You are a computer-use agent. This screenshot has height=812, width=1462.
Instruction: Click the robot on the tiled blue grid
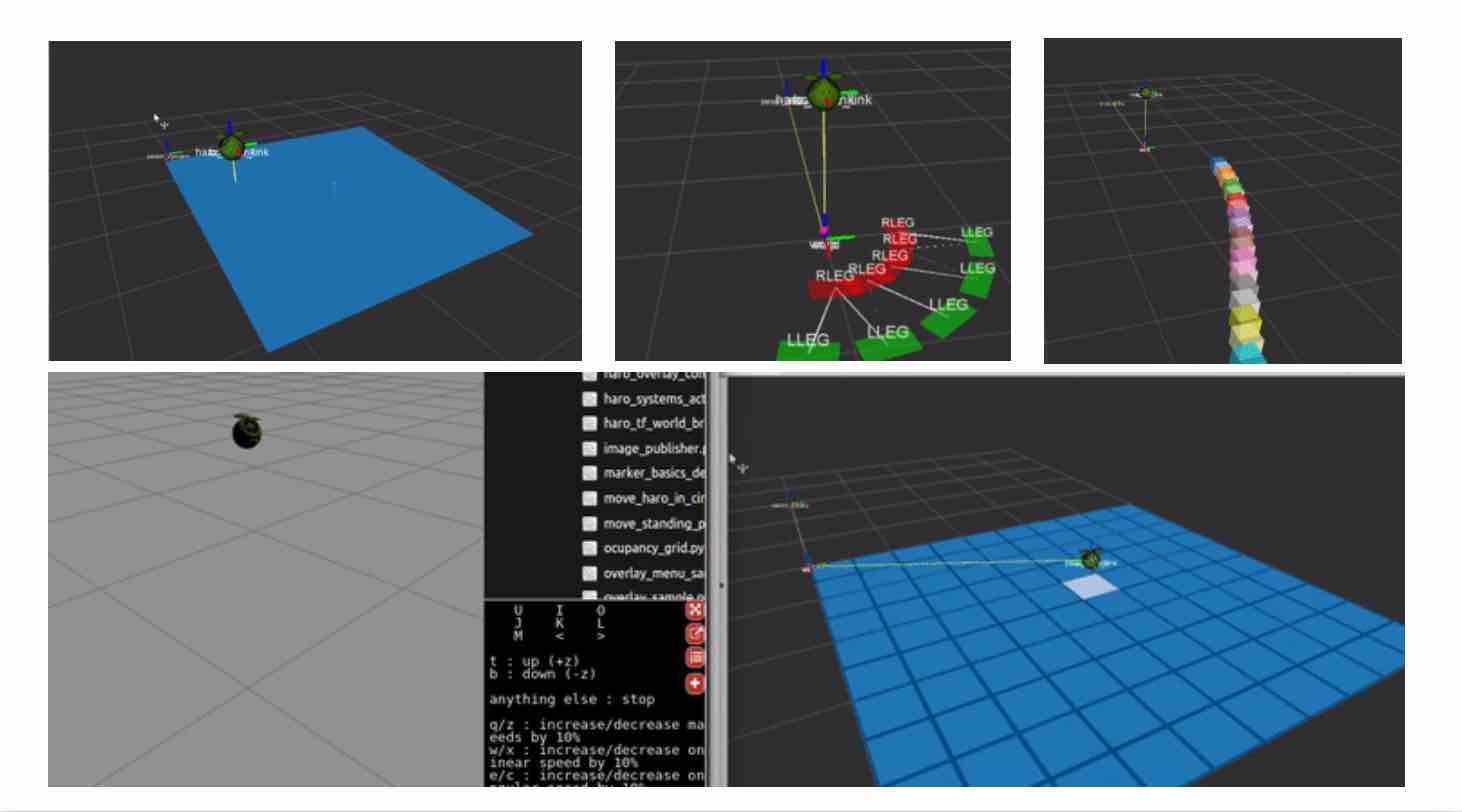tap(1091, 559)
